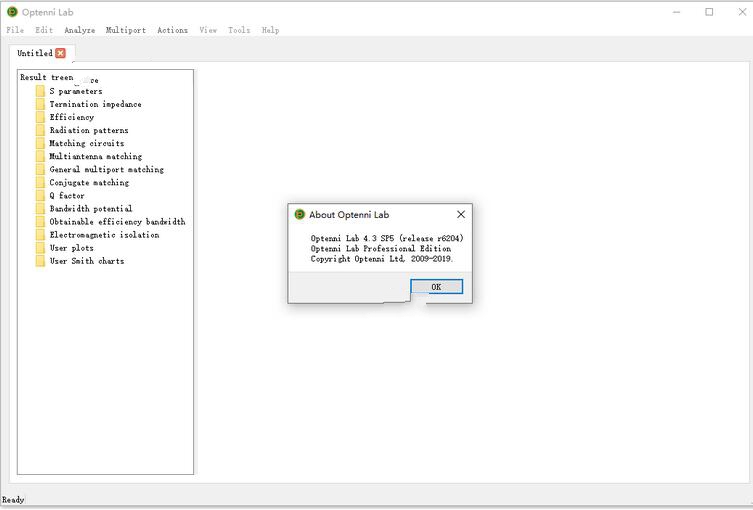Click the folder icon beside Termination impedance
Image resolution: width=753 pixels, height=510 pixels.
tap(40, 104)
